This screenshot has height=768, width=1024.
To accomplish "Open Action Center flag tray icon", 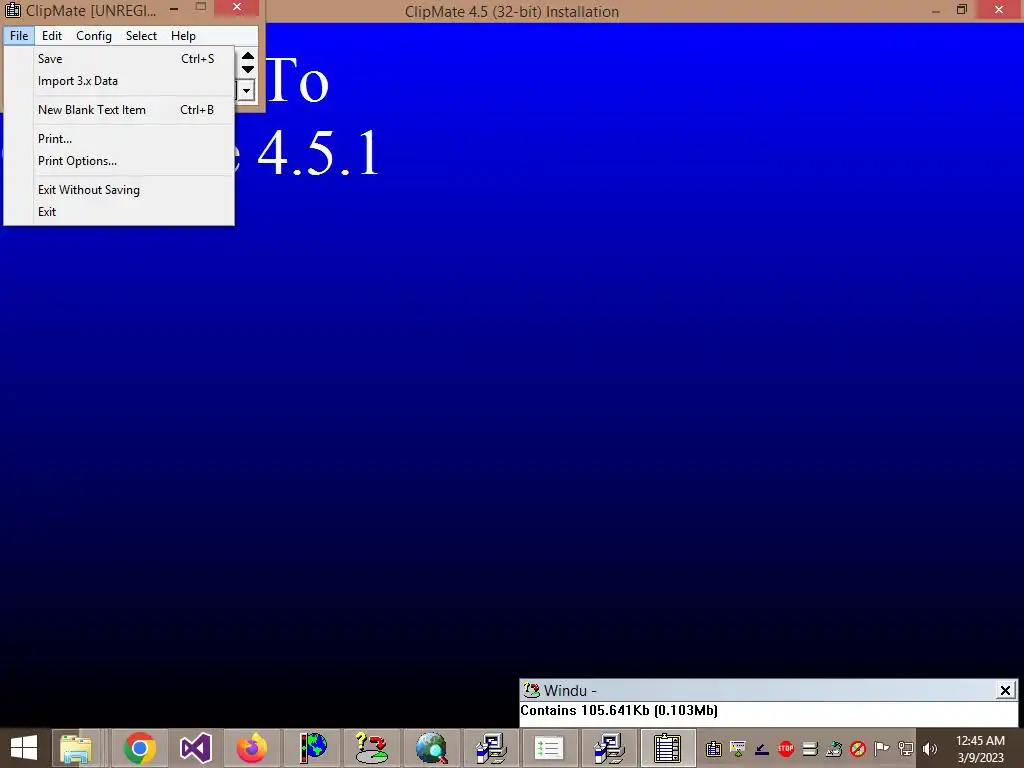I will (882, 748).
